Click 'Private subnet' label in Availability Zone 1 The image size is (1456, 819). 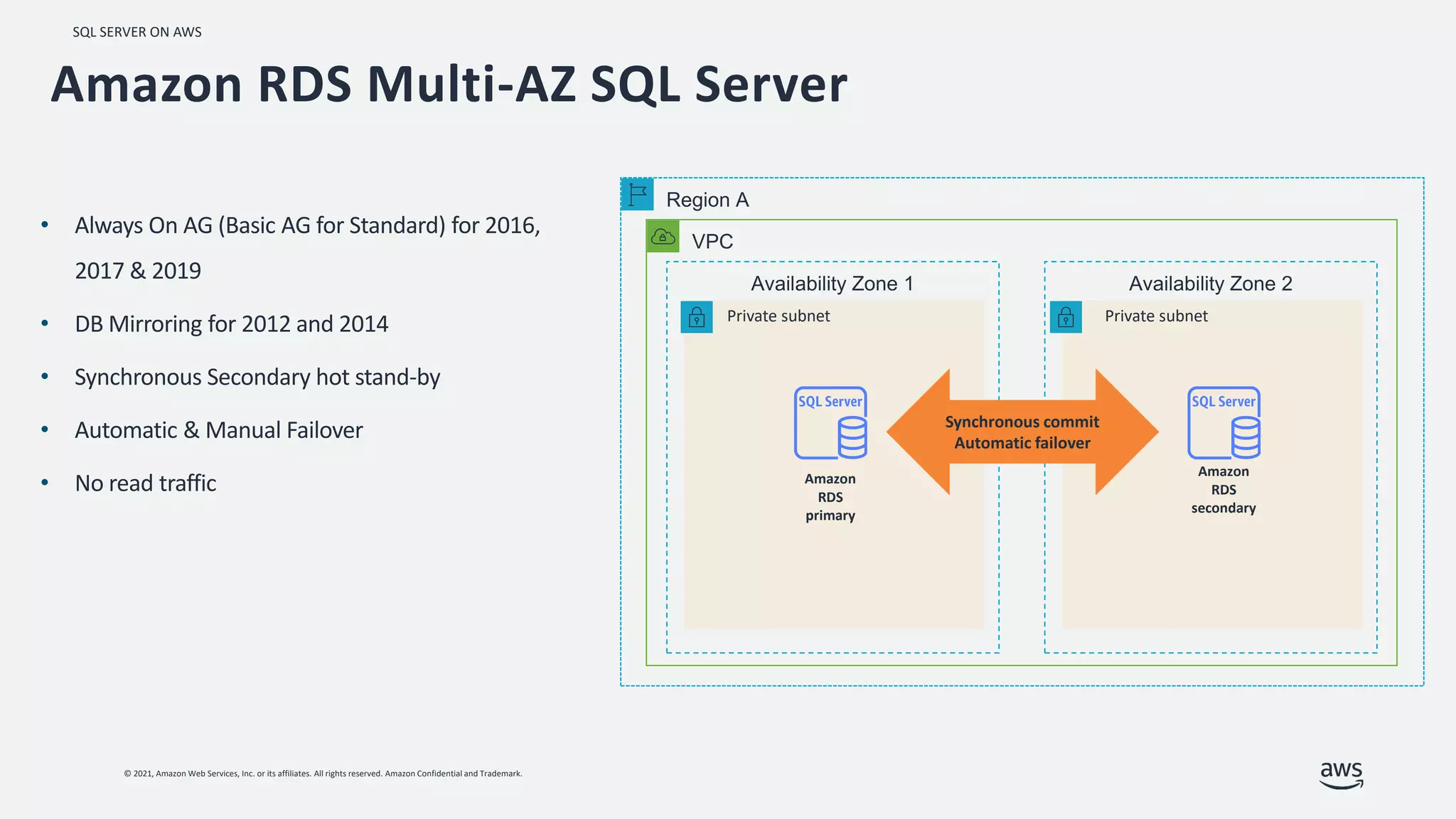pos(778,316)
